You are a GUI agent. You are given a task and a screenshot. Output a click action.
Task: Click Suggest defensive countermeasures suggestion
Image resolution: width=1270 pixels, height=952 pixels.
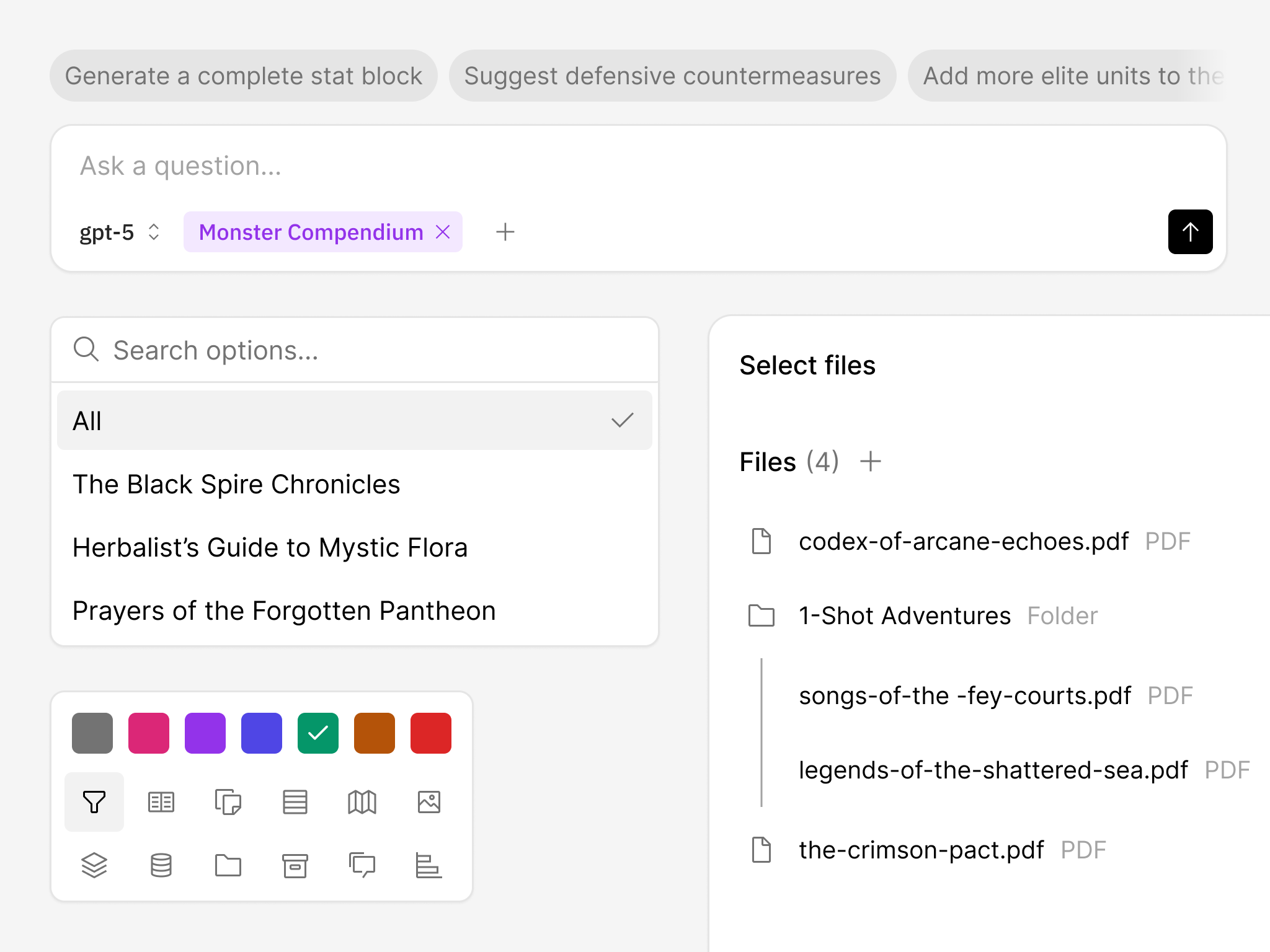672,76
